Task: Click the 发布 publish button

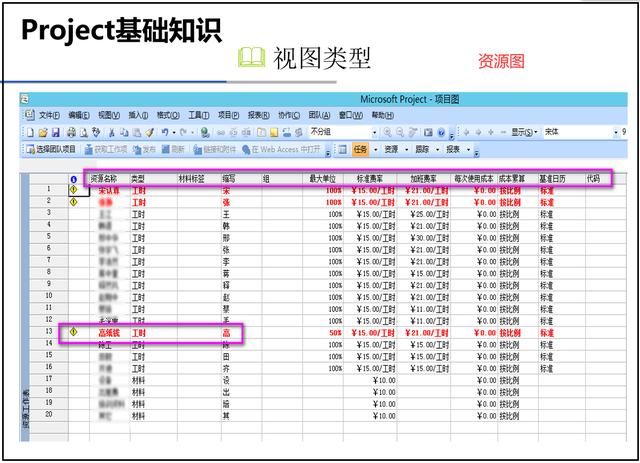Action: click(x=144, y=149)
